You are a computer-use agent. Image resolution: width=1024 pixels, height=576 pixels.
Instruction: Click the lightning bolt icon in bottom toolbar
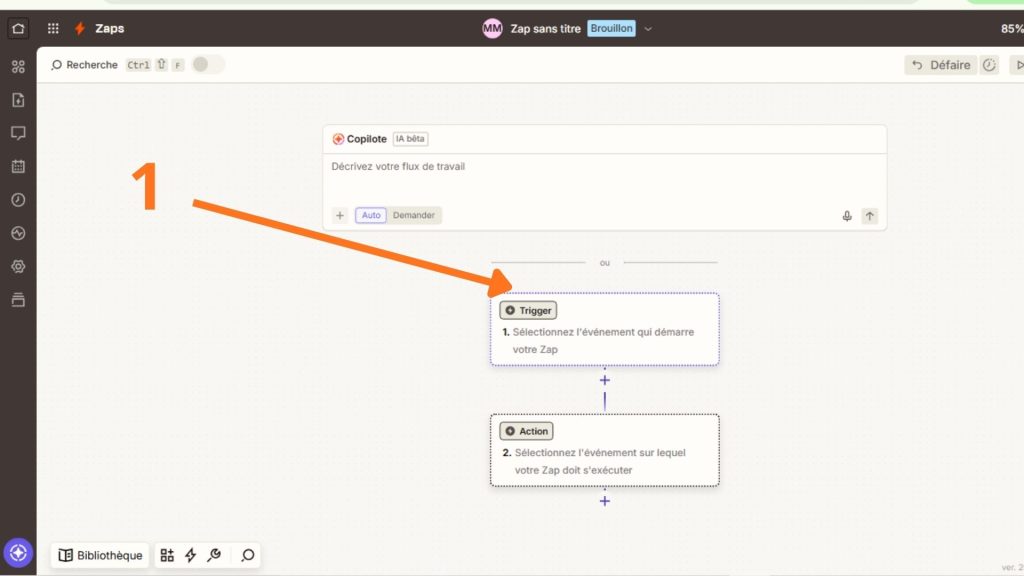pyautogui.click(x=190, y=555)
